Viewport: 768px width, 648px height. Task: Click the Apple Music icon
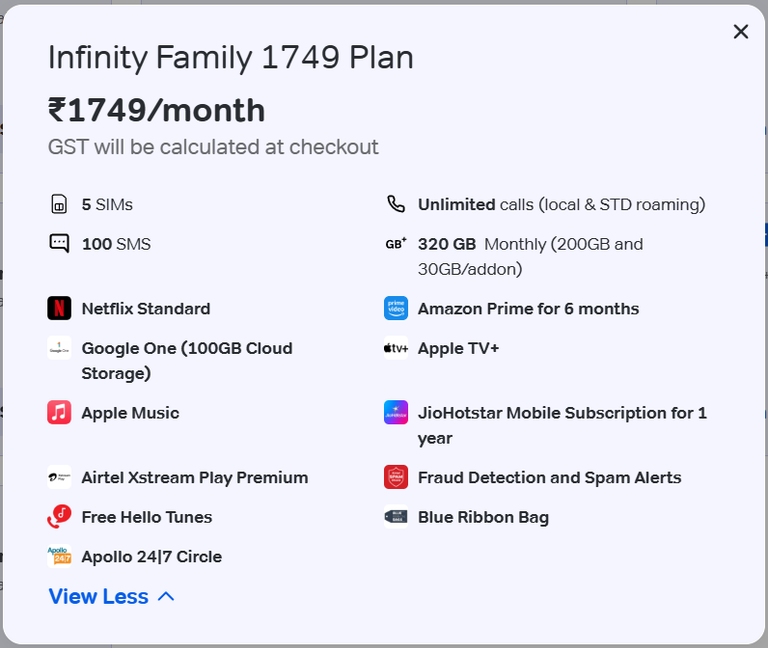[59, 412]
